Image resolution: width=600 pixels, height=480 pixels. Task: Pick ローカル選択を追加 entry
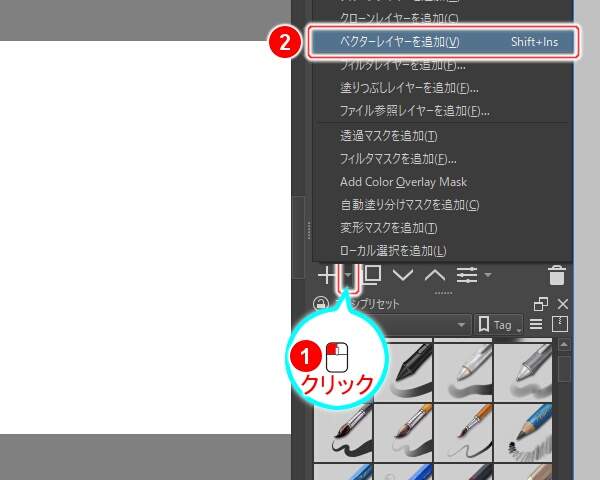click(442, 251)
